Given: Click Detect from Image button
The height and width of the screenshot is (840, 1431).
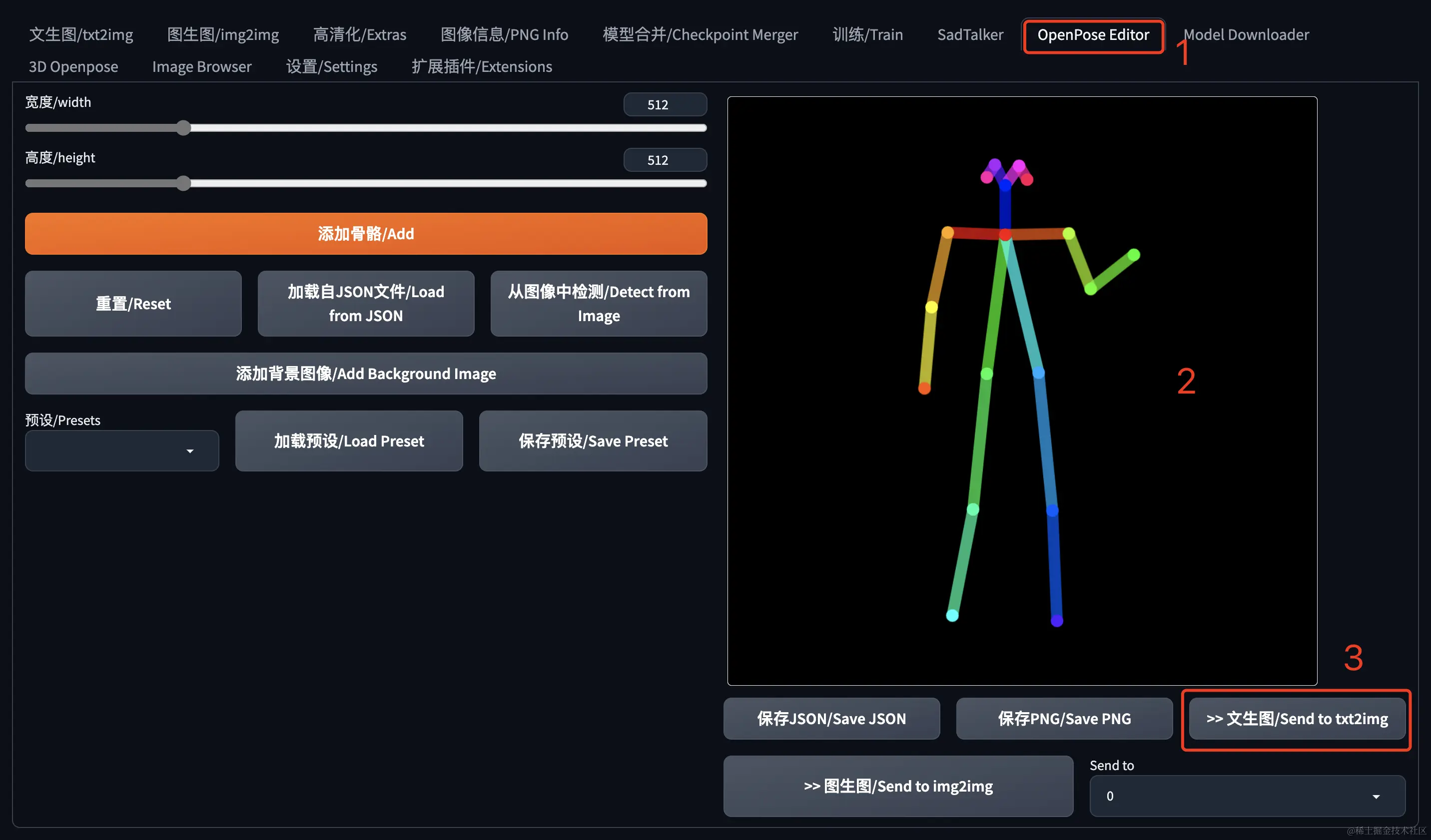Looking at the screenshot, I should [599, 304].
